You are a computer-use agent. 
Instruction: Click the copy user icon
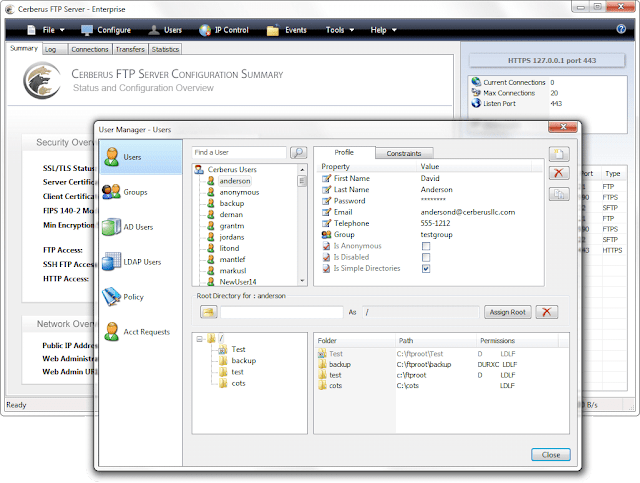[x=559, y=194]
